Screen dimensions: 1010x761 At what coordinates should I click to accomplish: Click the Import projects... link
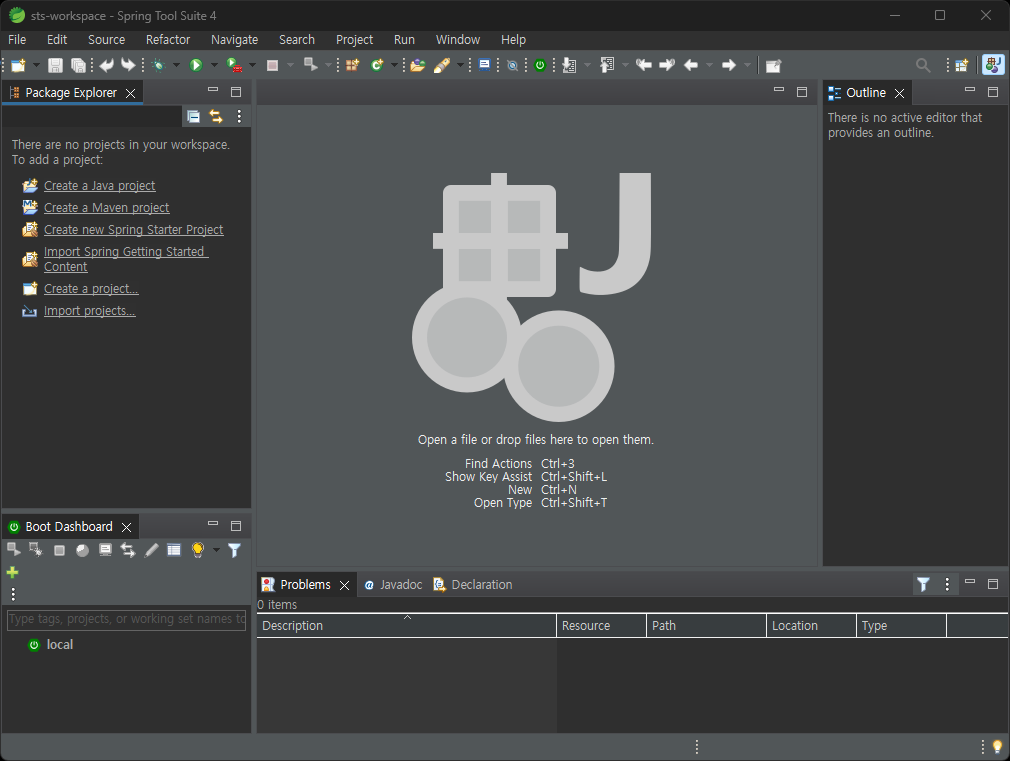(x=89, y=311)
